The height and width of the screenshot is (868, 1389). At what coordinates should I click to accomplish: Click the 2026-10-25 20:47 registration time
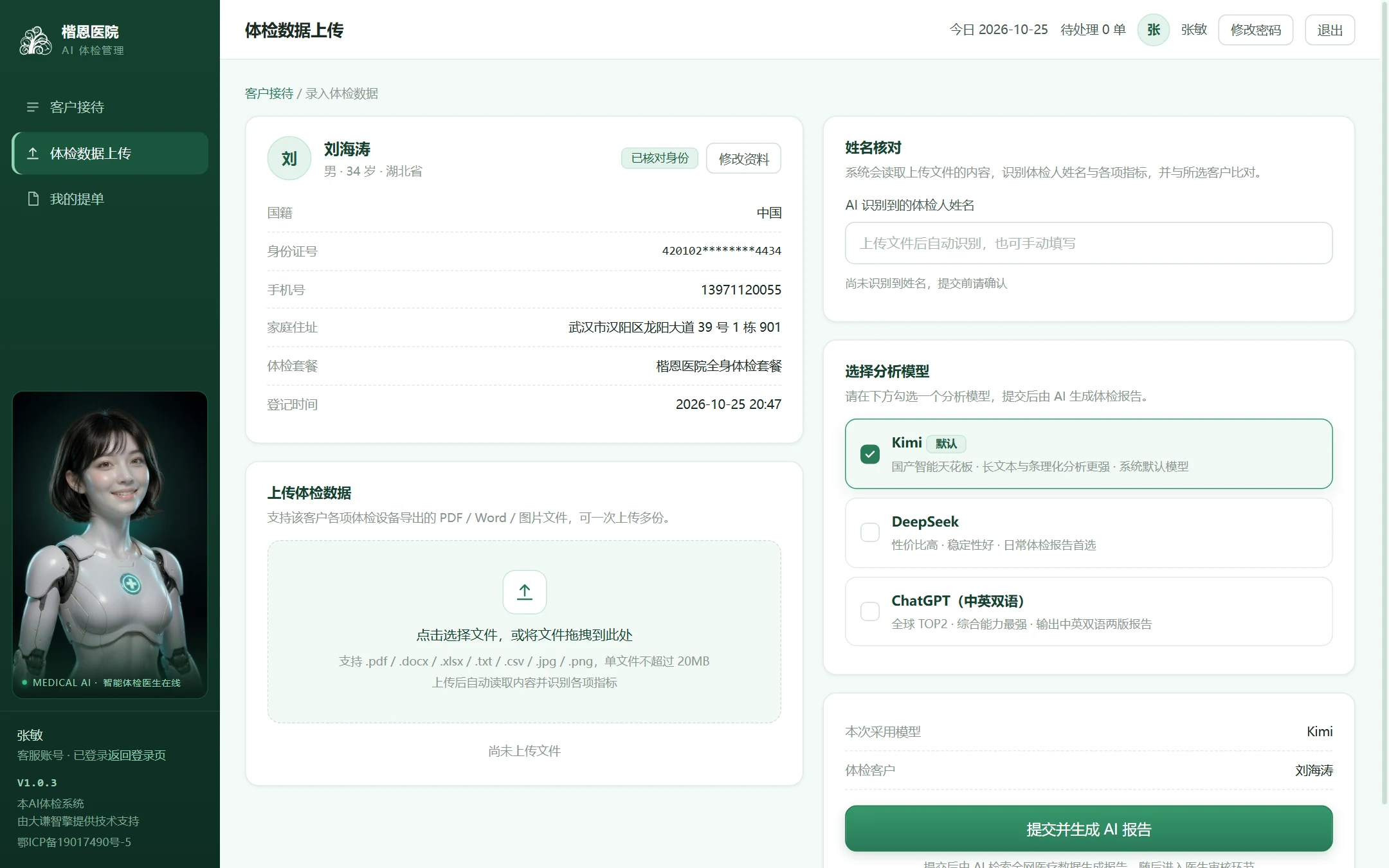coord(729,404)
